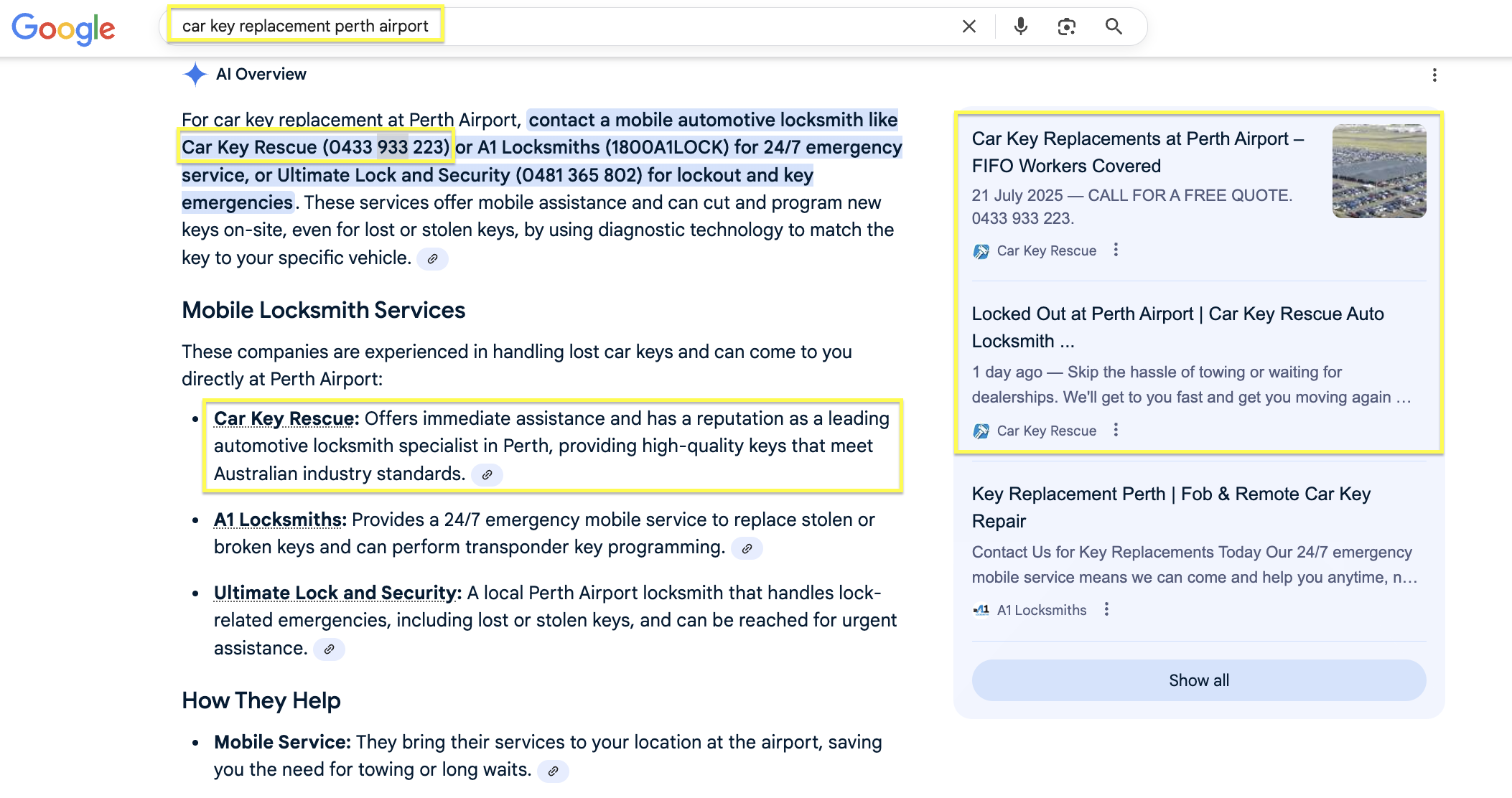Viewport: 1512px width, 798px height.
Task: Click the Google logo
Action: coord(63,29)
